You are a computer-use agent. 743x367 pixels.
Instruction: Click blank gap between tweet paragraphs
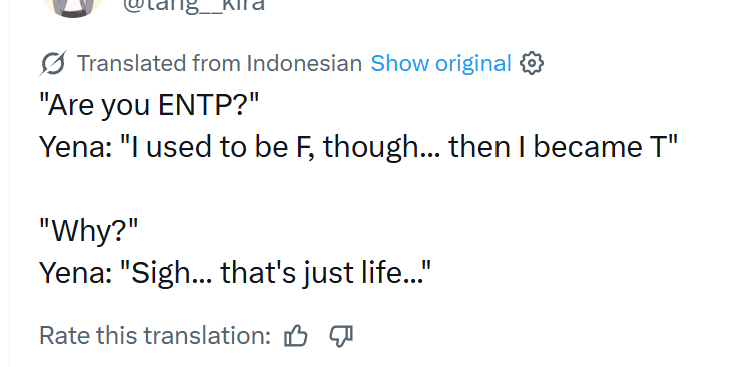pos(332,189)
